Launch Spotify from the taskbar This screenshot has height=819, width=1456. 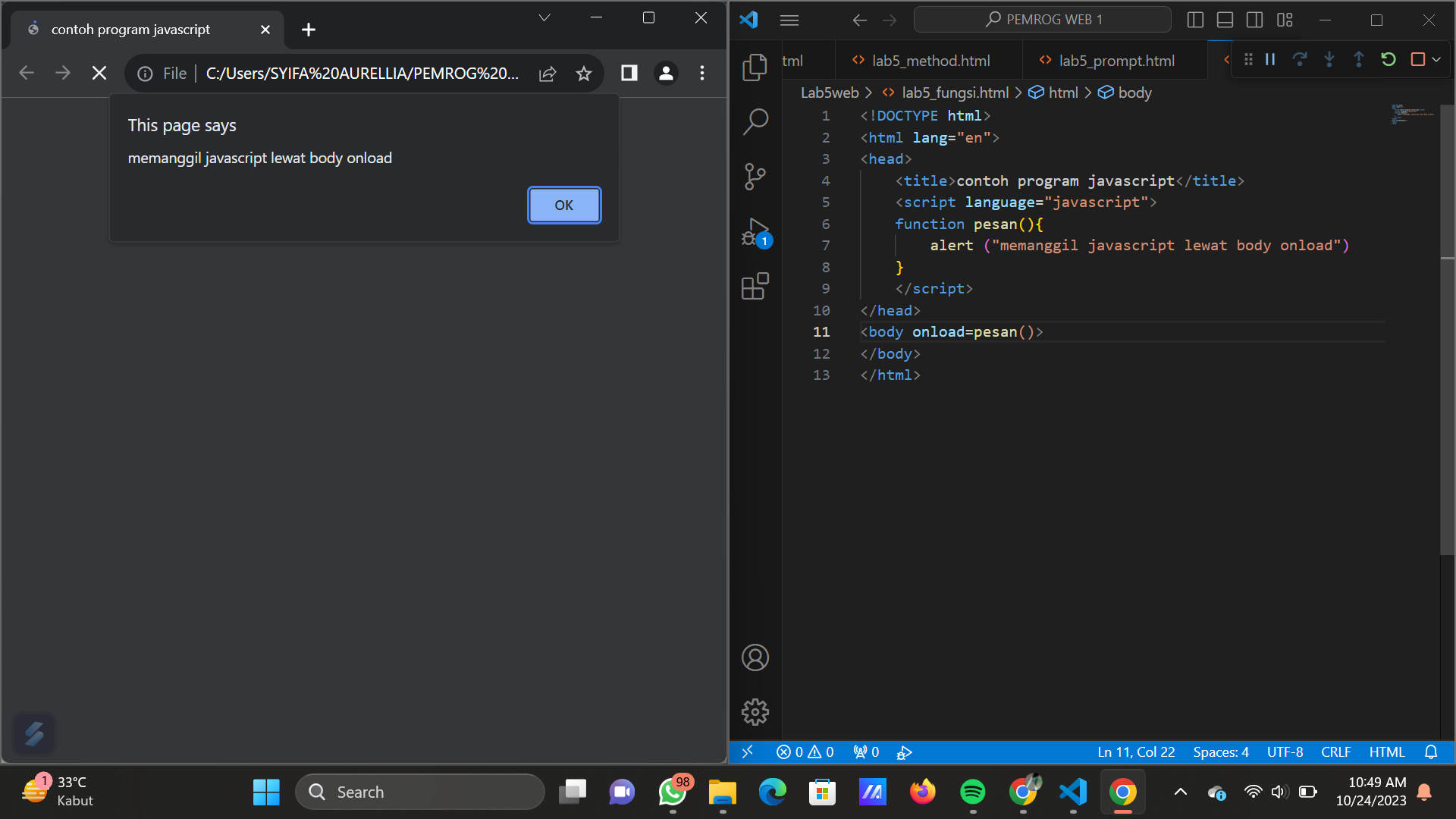(973, 791)
